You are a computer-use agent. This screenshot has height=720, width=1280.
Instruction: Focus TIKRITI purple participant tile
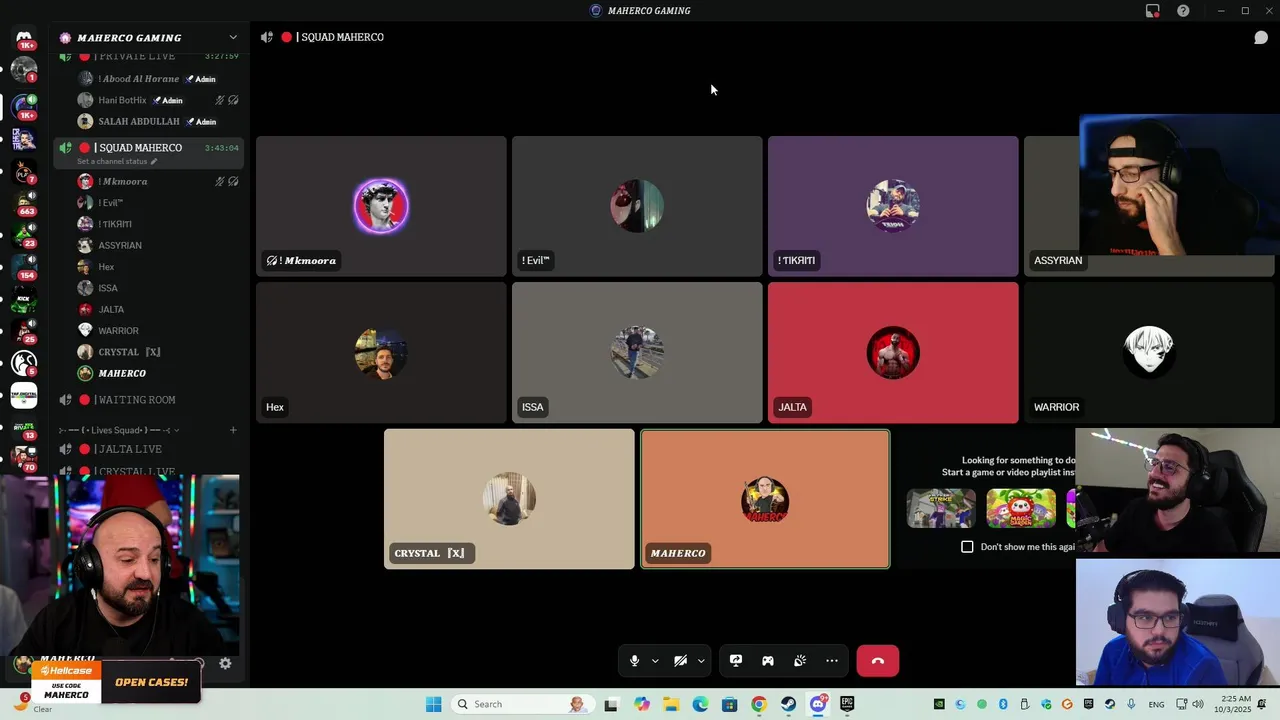[x=893, y=206]
